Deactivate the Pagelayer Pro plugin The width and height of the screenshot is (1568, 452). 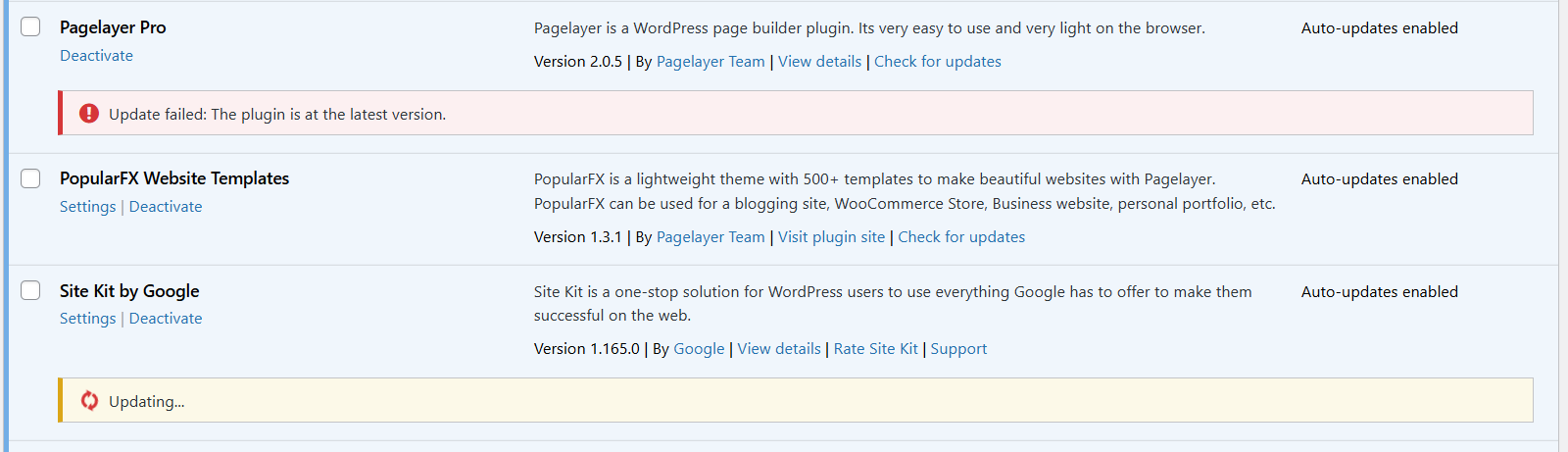tap(96, 56)
